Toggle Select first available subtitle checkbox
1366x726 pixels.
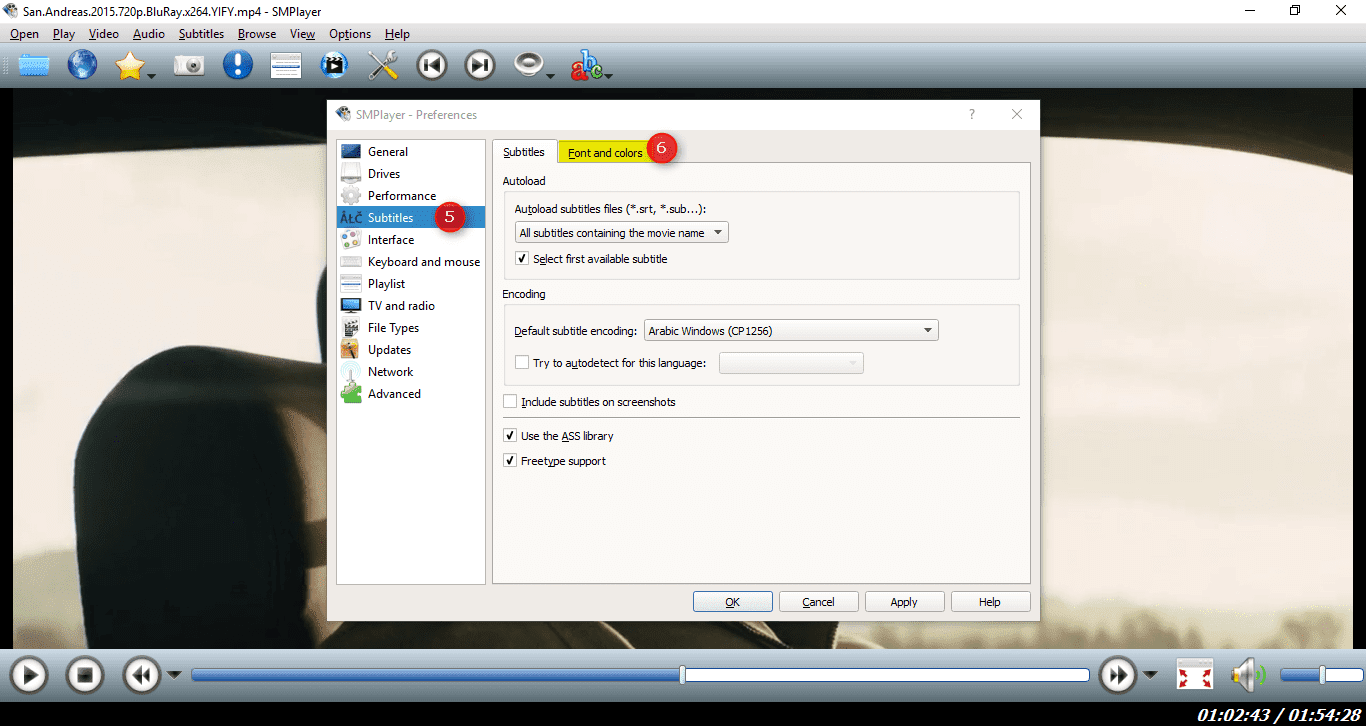pyautogui.click(x=522, y=259)
